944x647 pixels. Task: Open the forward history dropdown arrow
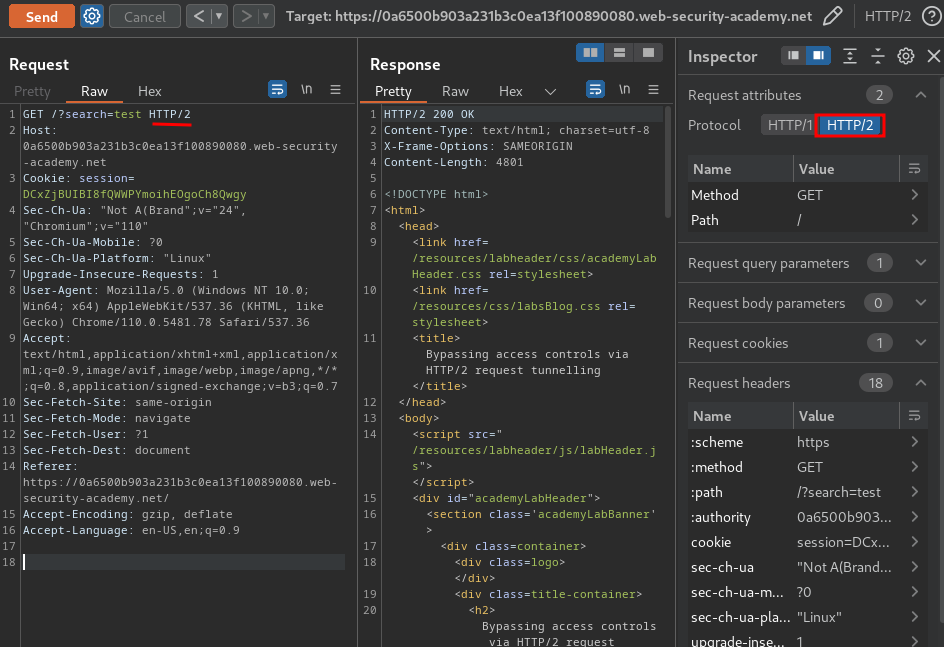(x=266, y=16)
